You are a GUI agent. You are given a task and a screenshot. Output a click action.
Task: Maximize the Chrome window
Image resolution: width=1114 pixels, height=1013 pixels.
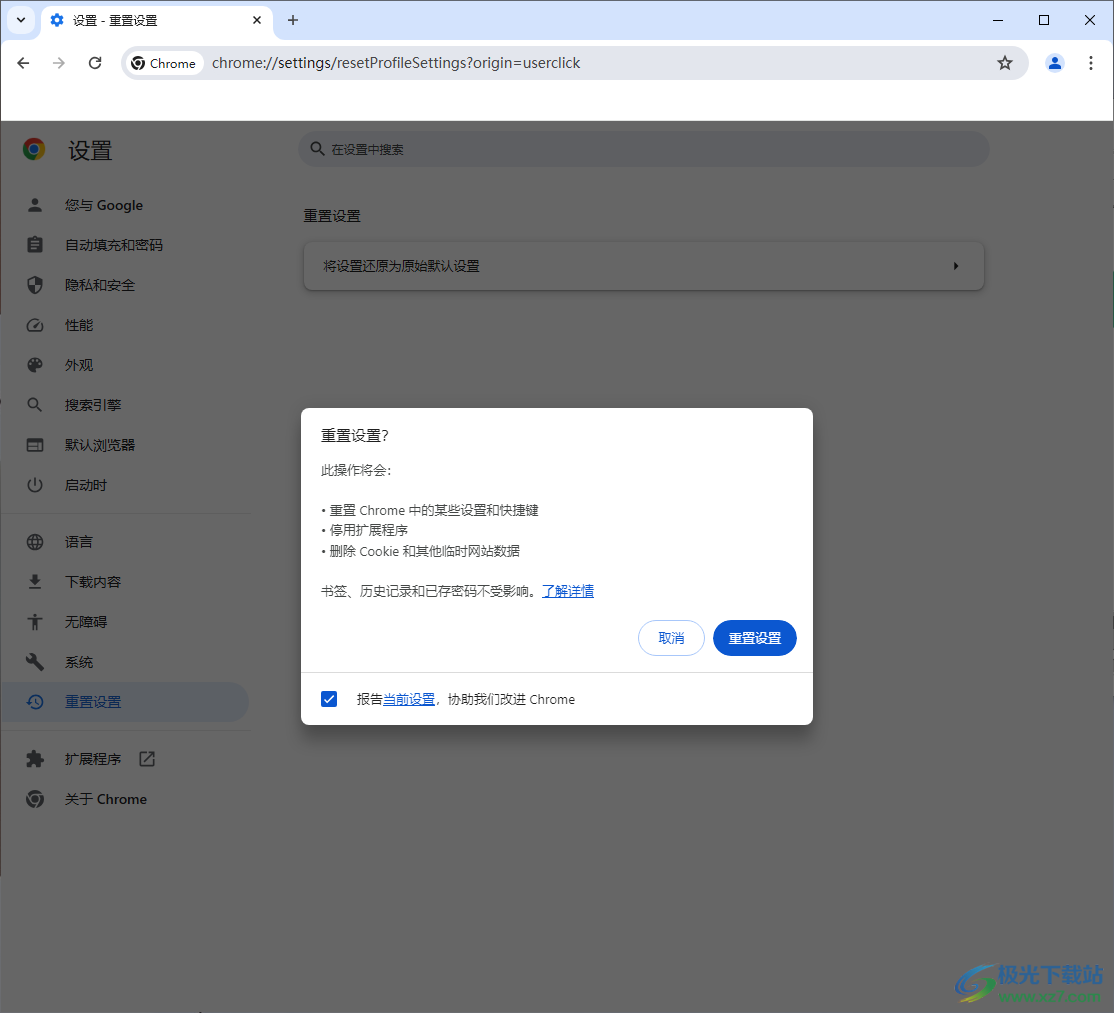tap(1044, 20)
